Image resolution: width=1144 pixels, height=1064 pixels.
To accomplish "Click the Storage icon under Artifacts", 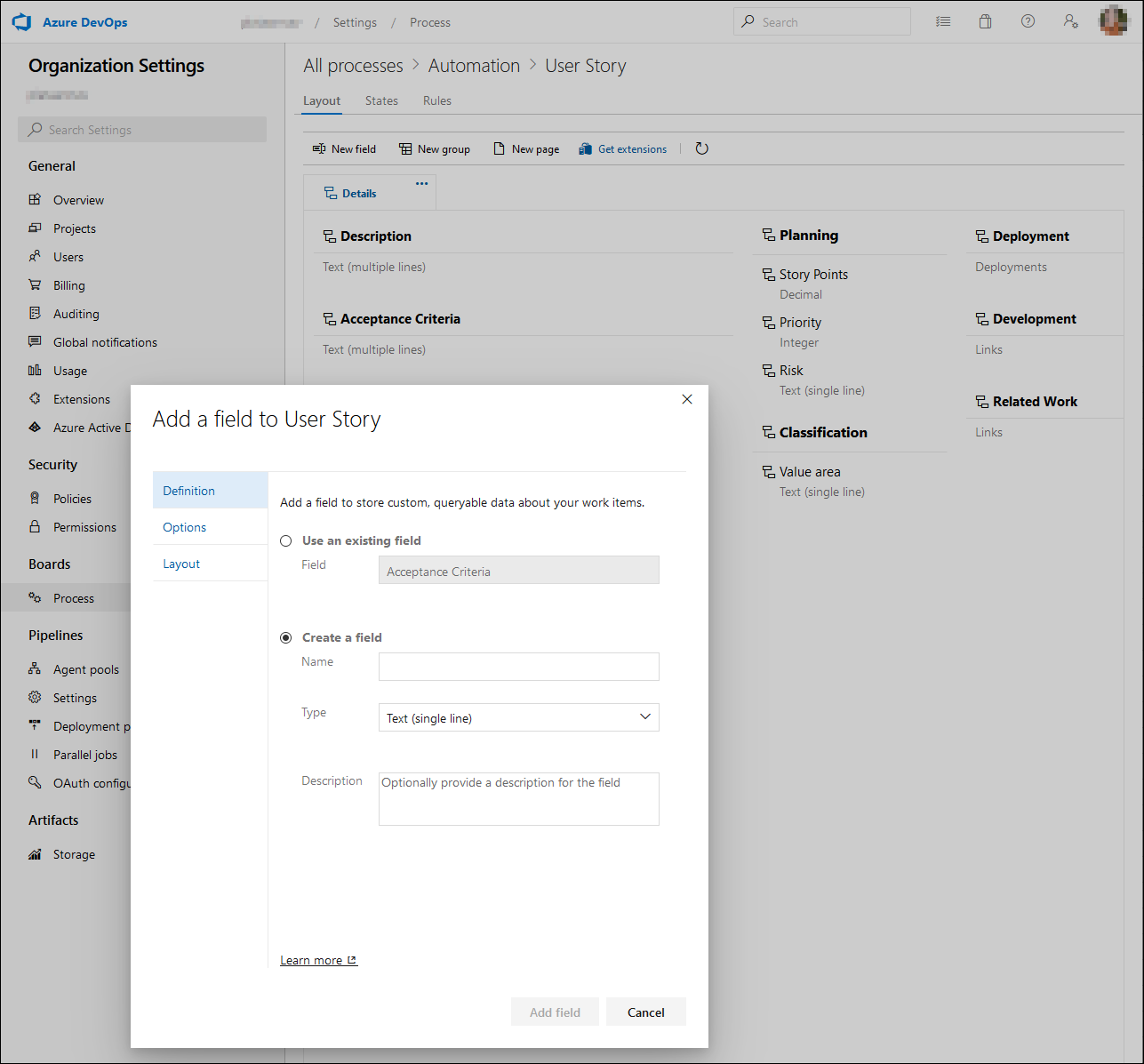I will tap(35, 854).
